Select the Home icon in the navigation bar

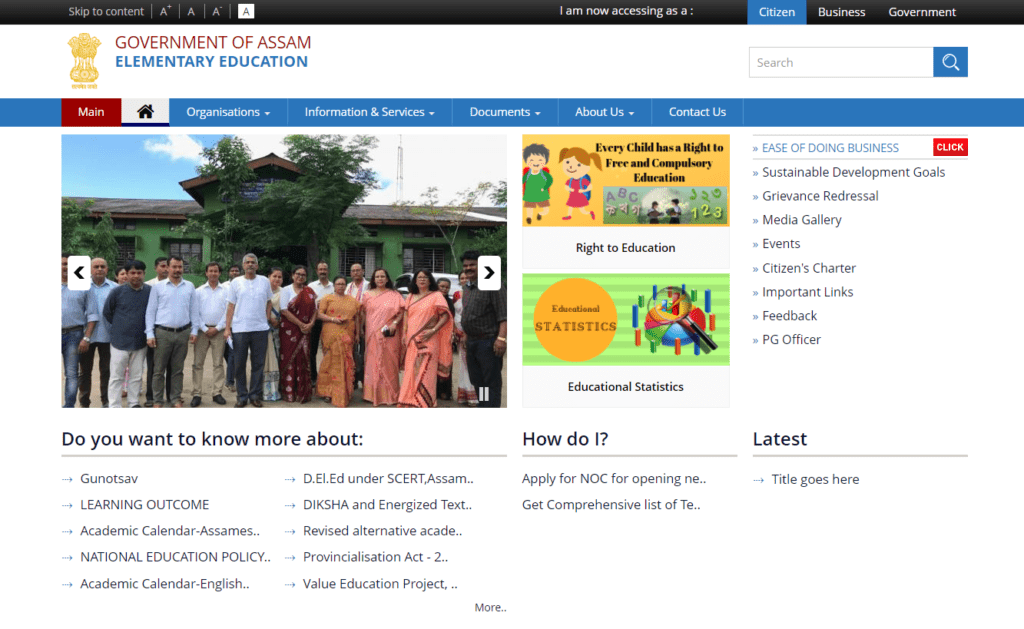point(145,111)
